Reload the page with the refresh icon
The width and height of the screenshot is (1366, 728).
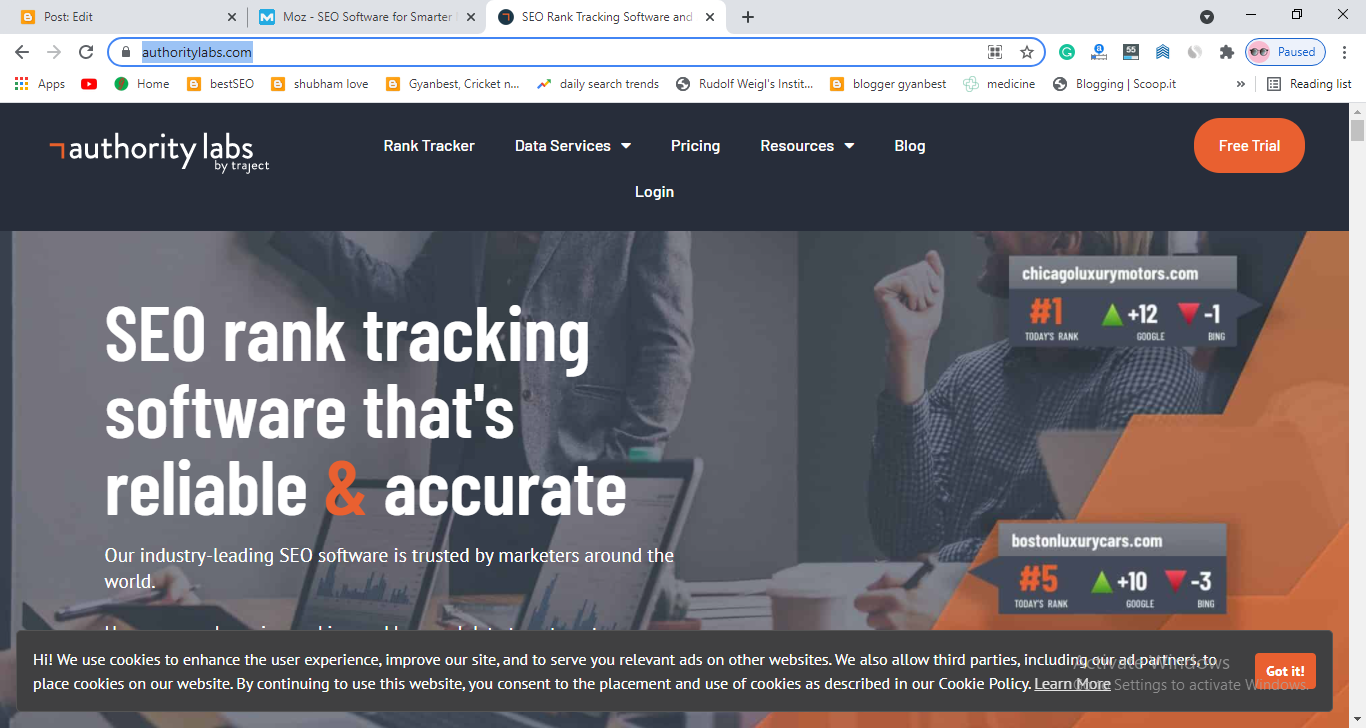(x=86, y=52)
